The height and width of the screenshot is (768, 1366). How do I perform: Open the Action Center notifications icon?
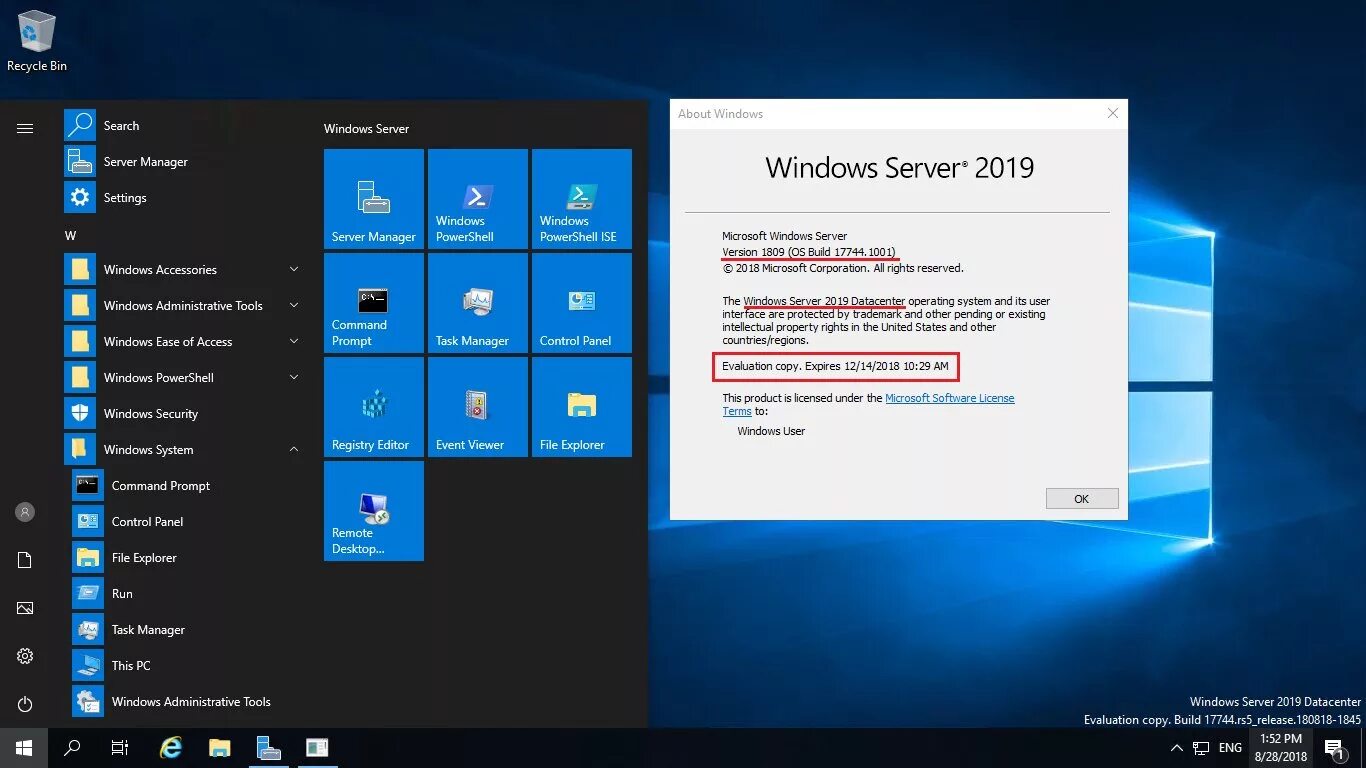1333,748
